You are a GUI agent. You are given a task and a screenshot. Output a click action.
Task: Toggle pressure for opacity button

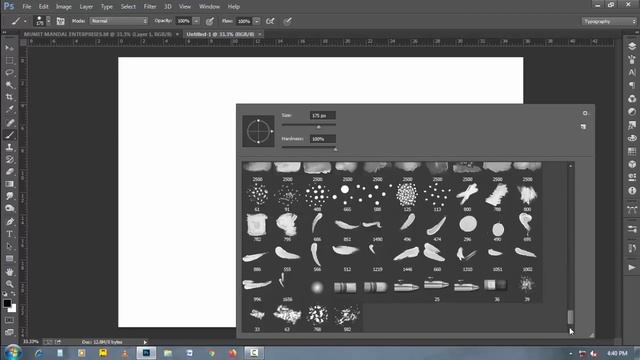[210, 21]
